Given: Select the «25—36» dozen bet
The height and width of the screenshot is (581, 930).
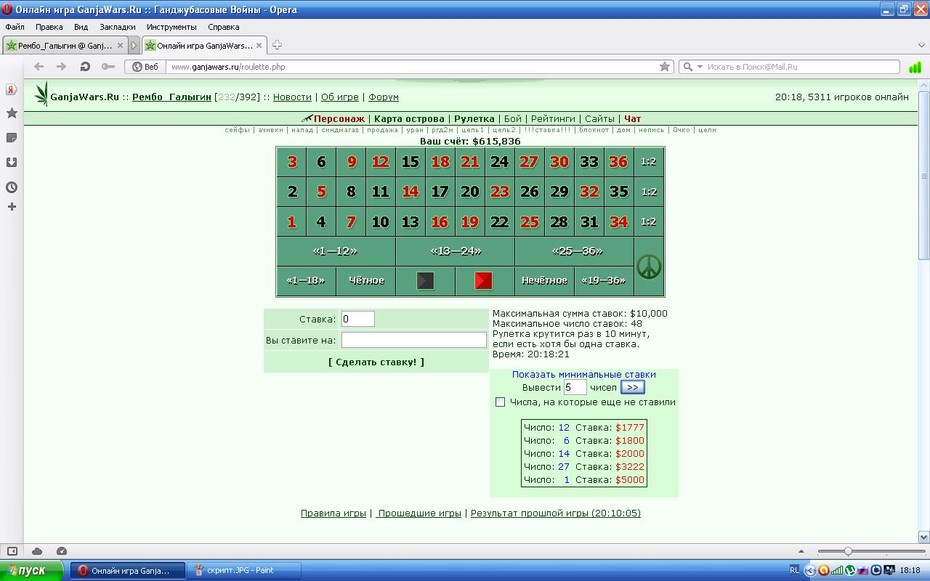Looking at the screenshot, I should pyautogui.click(x=574, y=251).
